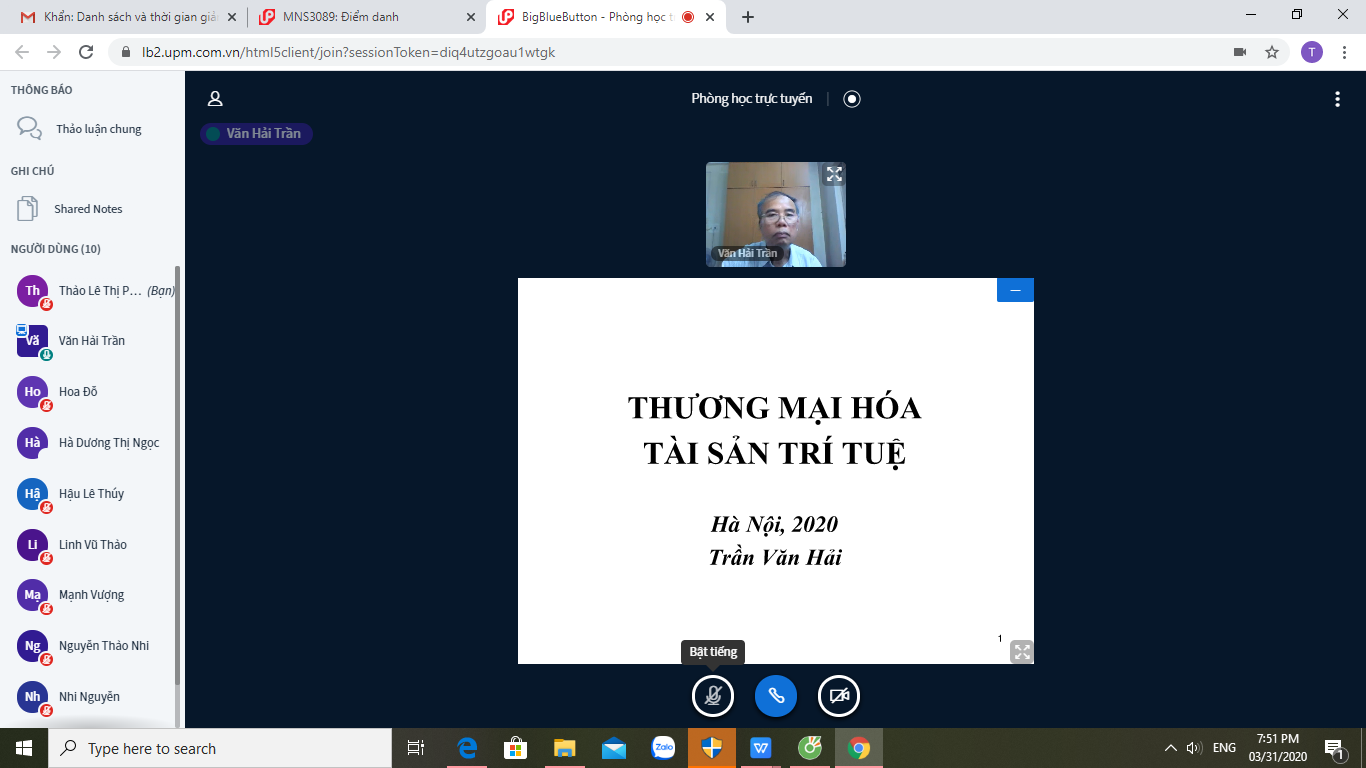Open Shared Notes
The width and height of the screenshot is (1366, 768).
click(88, 209)
